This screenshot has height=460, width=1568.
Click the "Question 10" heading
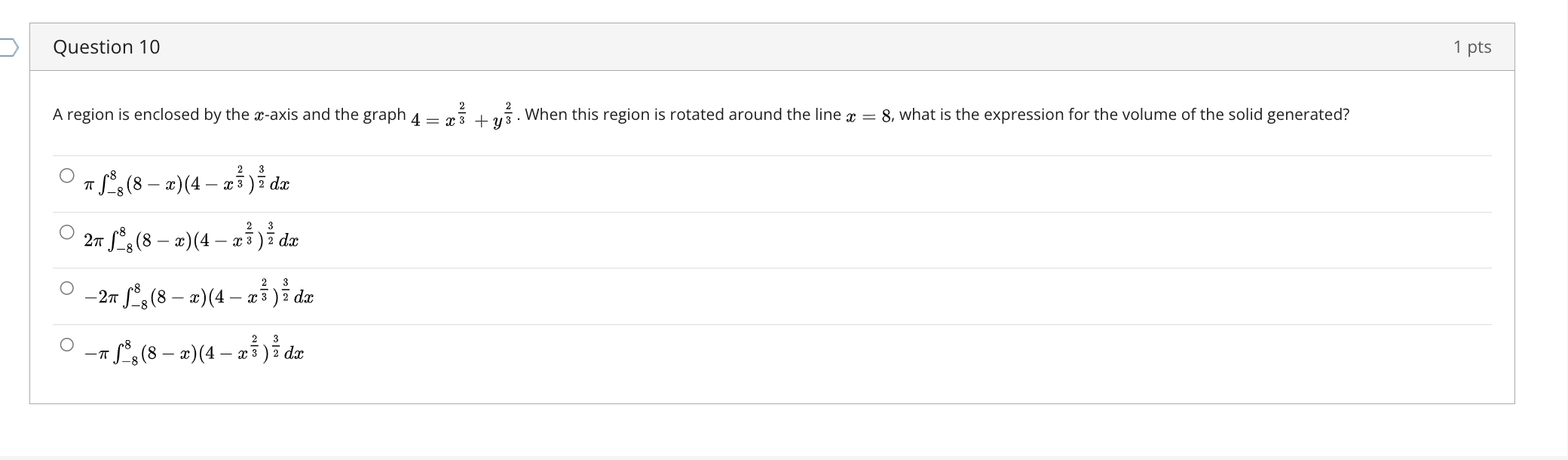coord(106,48)
